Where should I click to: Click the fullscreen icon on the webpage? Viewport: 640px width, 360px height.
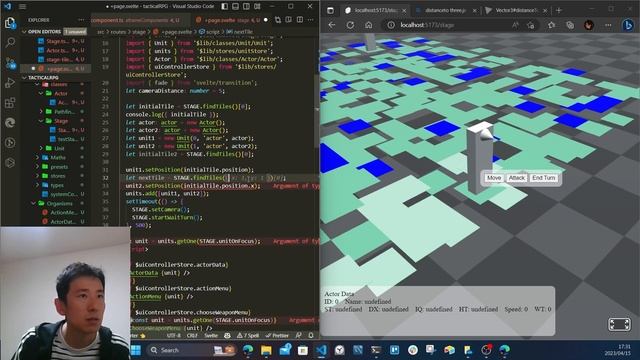tap(619, 324)
